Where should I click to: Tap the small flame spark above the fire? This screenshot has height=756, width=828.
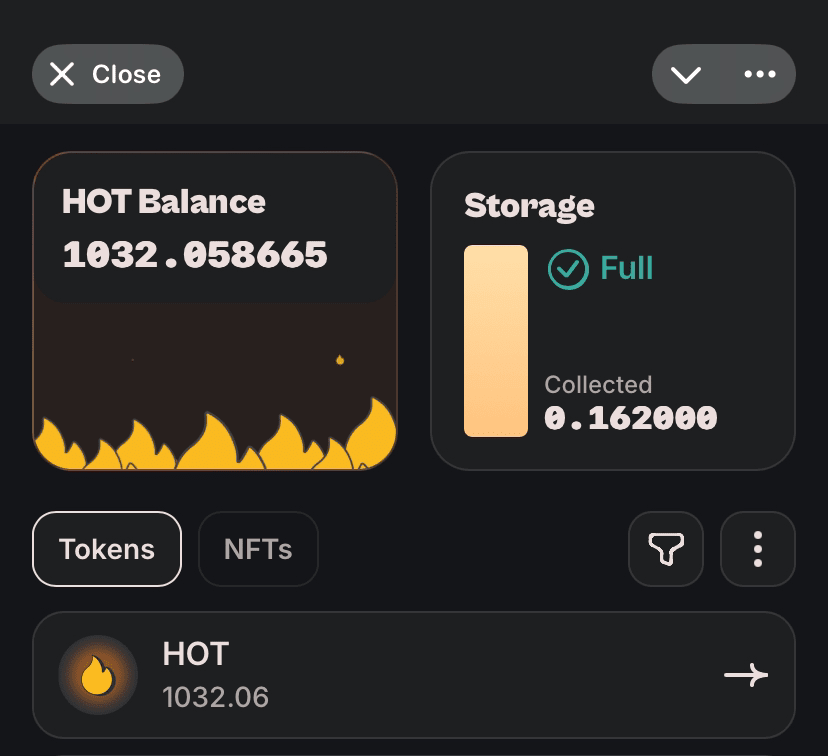340,357
